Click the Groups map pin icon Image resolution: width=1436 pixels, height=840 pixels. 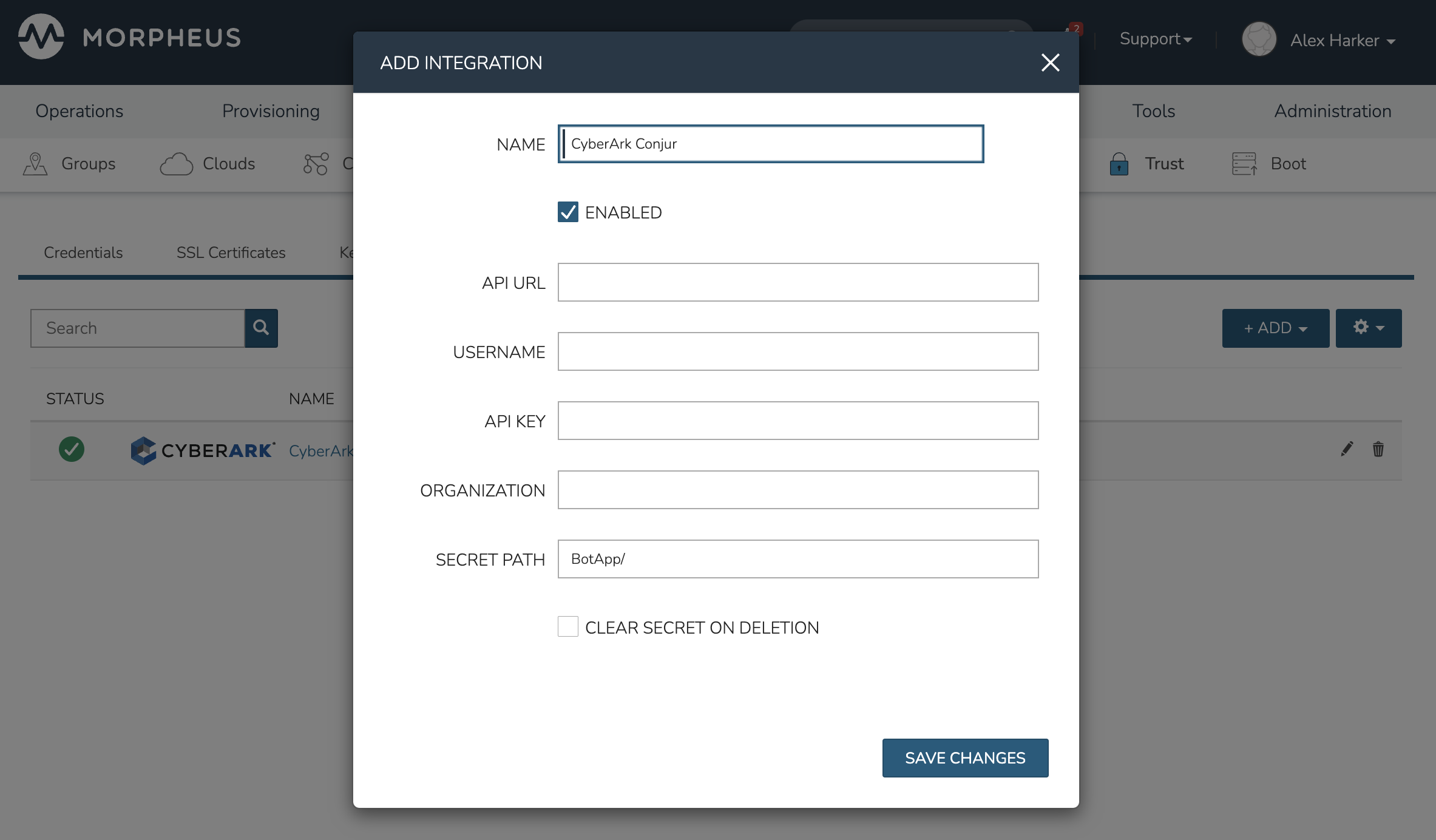pos(35,164)
